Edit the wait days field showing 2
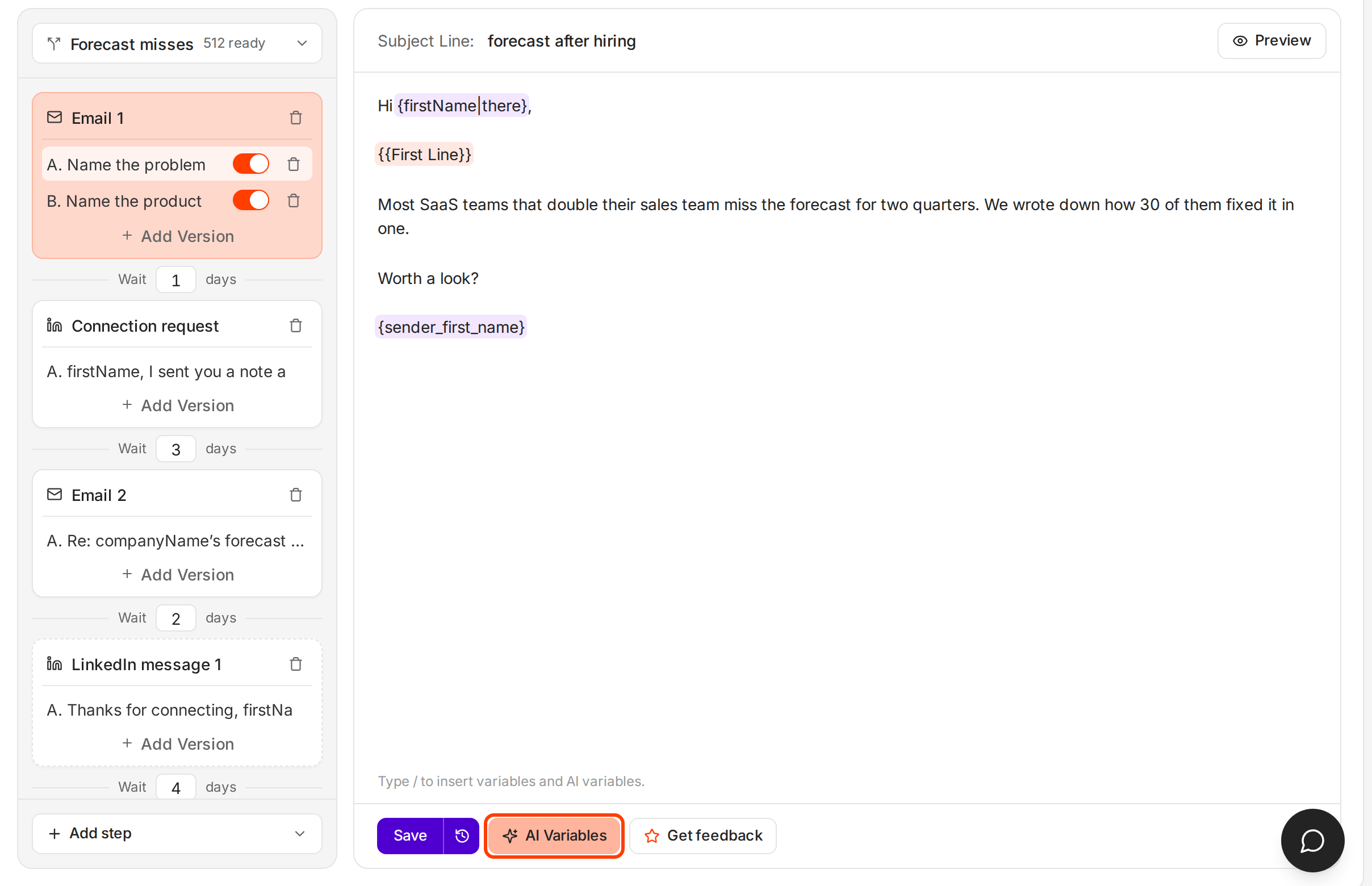The image size is (1372, 886). coord(176,618)
